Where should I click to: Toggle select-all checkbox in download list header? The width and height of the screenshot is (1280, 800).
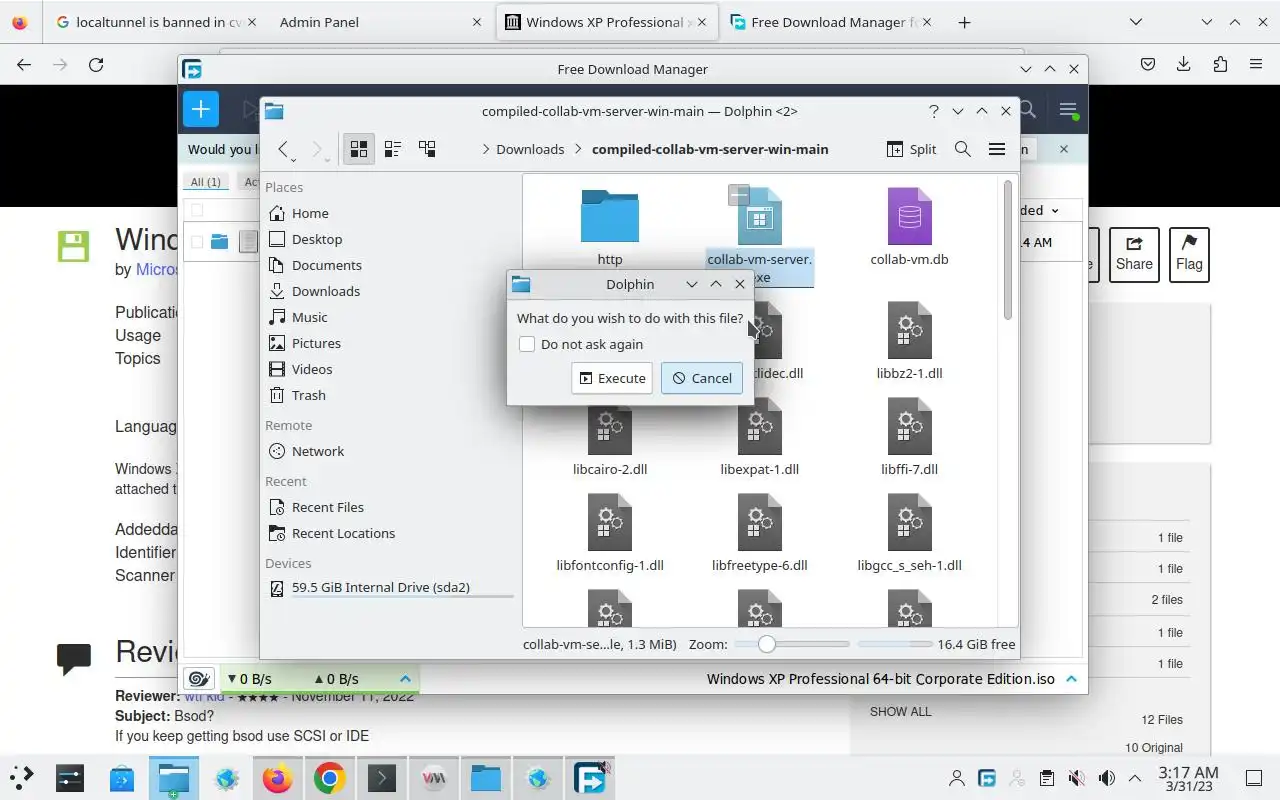(x=197, y=210)
